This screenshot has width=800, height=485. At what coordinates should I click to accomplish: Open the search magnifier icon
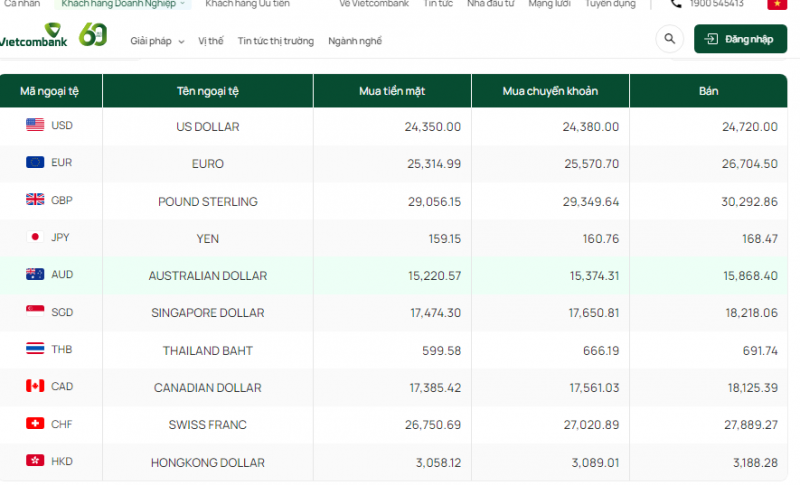click(x=668, y=40)
